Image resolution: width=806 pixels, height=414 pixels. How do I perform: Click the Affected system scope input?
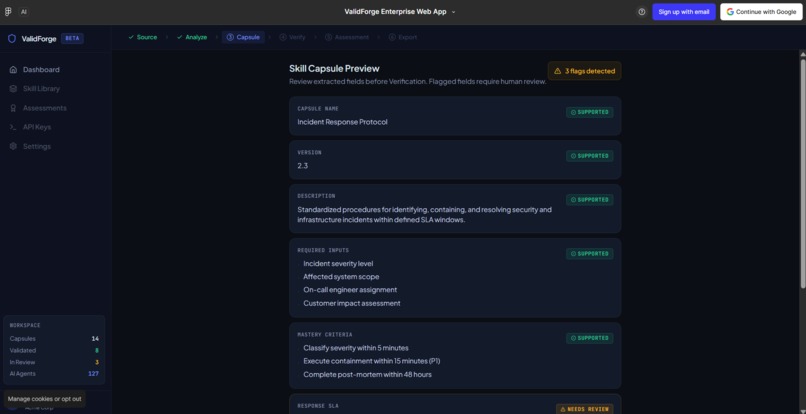pos(341,277)
